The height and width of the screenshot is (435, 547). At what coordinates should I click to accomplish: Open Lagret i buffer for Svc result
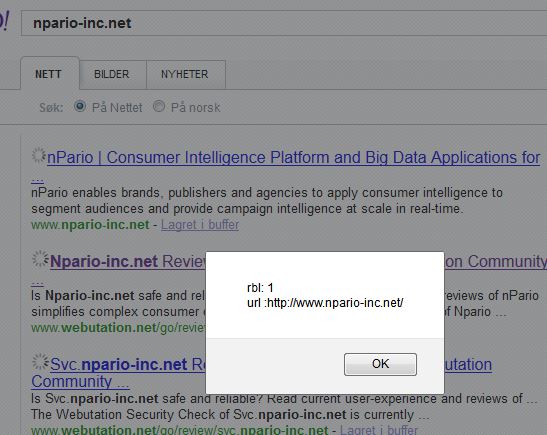pyautogui.click(x=379, y=430)
